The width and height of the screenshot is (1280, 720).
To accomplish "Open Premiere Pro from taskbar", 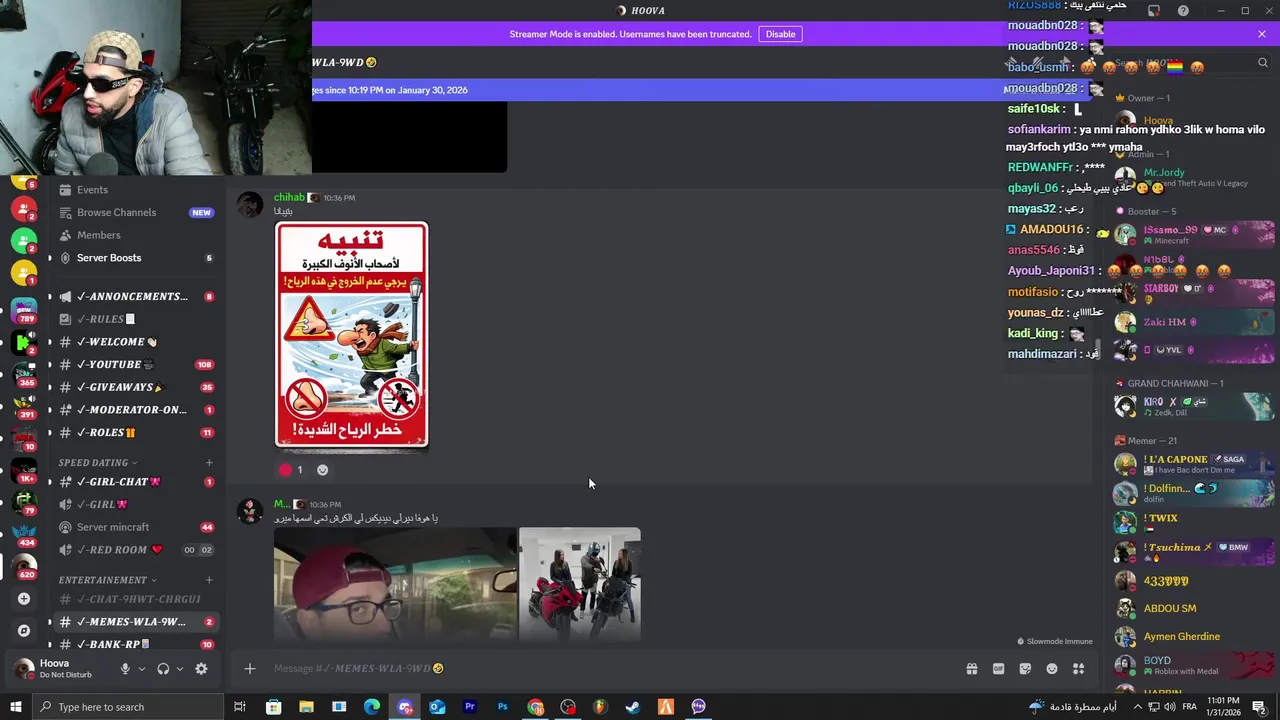I will [x=470, y=707].
